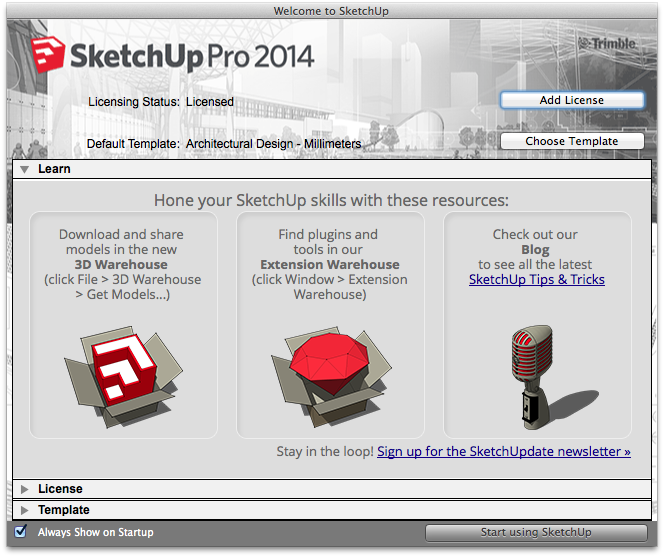Click the Extension Warehouse bold text
This screenshot has height=557, width=664.
[x=330, y=265]
